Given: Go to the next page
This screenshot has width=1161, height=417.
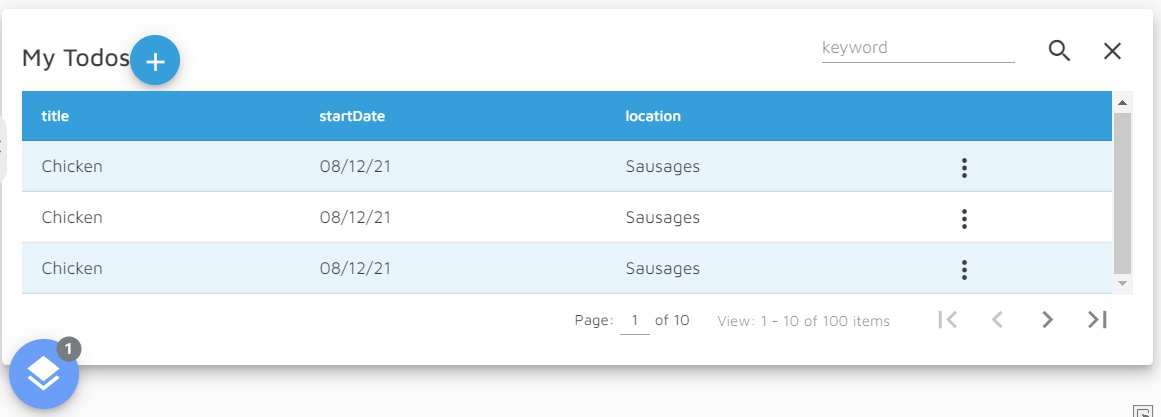Looking at the screenshot, I should [x=1047, y=320].
